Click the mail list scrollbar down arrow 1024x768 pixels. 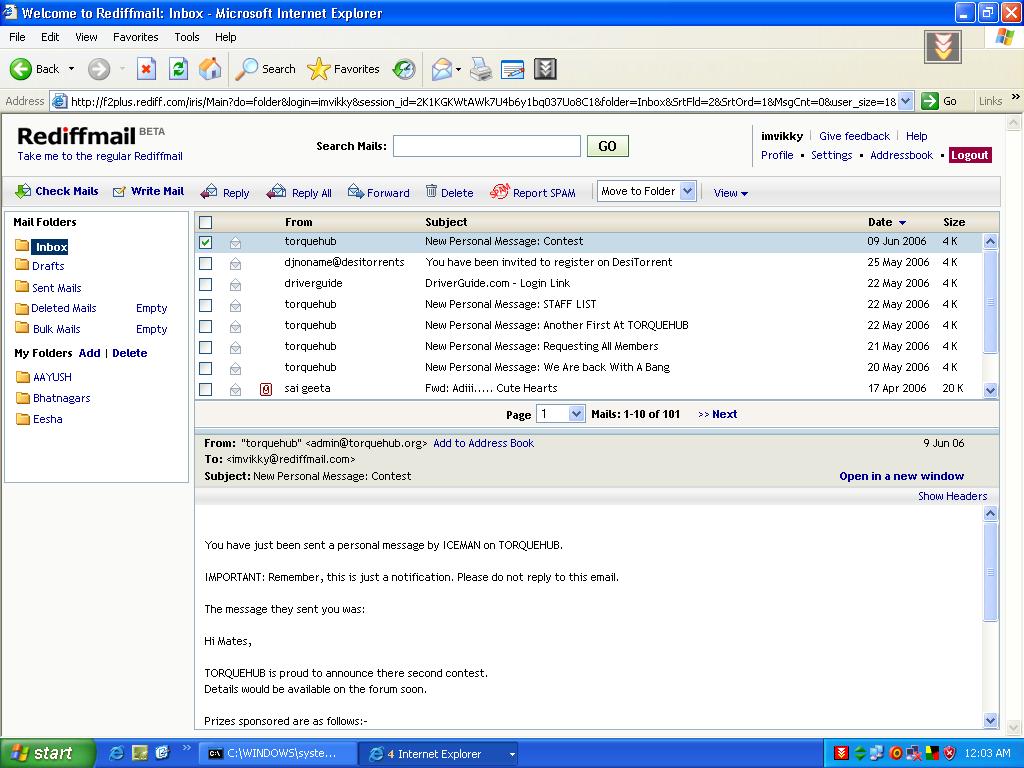pos(990,390)
